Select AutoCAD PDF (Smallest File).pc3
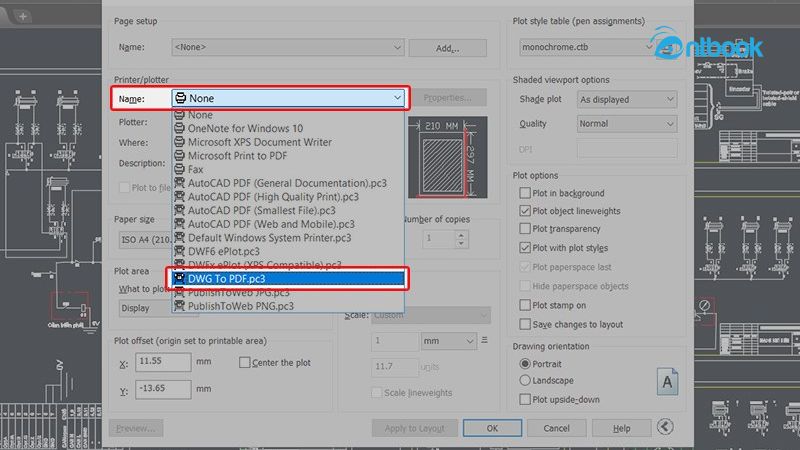This screenshot has width=800, height=450. coord(288,210)
